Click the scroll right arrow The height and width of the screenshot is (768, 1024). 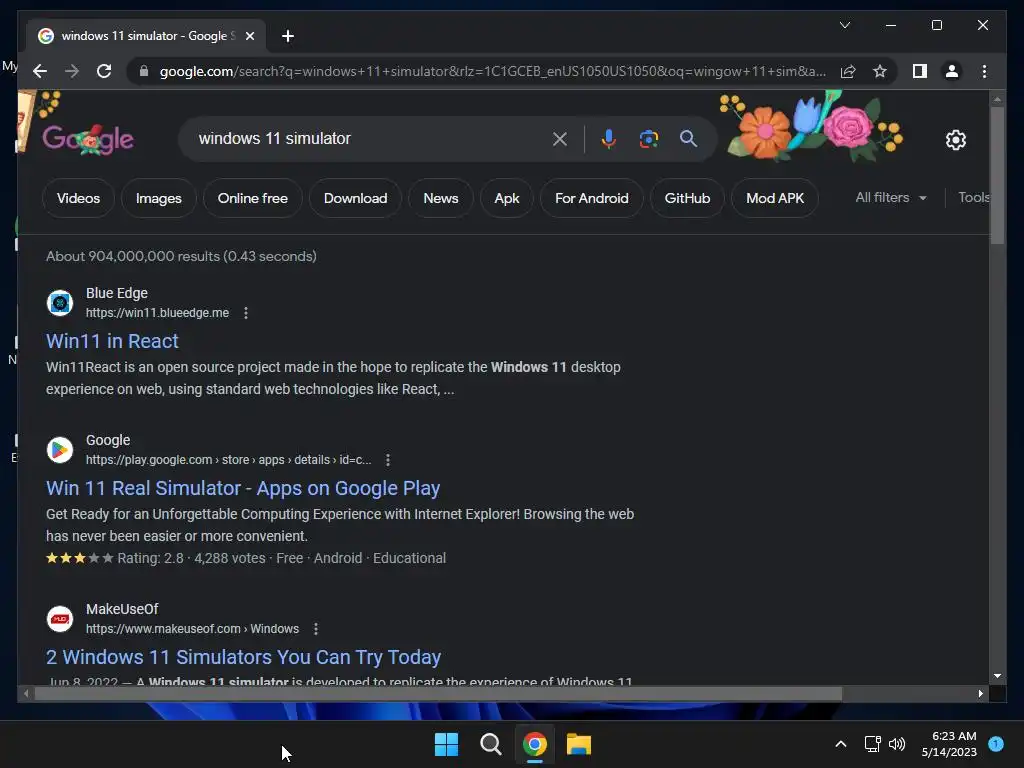980,694
